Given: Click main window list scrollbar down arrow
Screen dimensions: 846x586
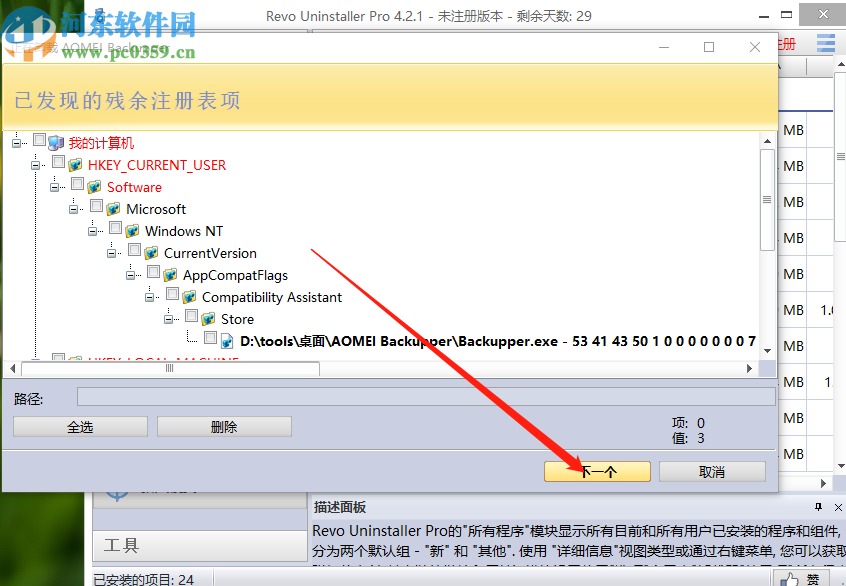Looking at the screenshot, I should [x=841, y=466].
